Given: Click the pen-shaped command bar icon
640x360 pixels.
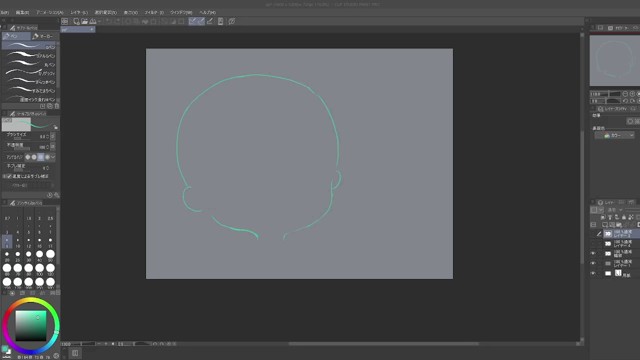Looking at the screenshot, I should coord(210,21).
